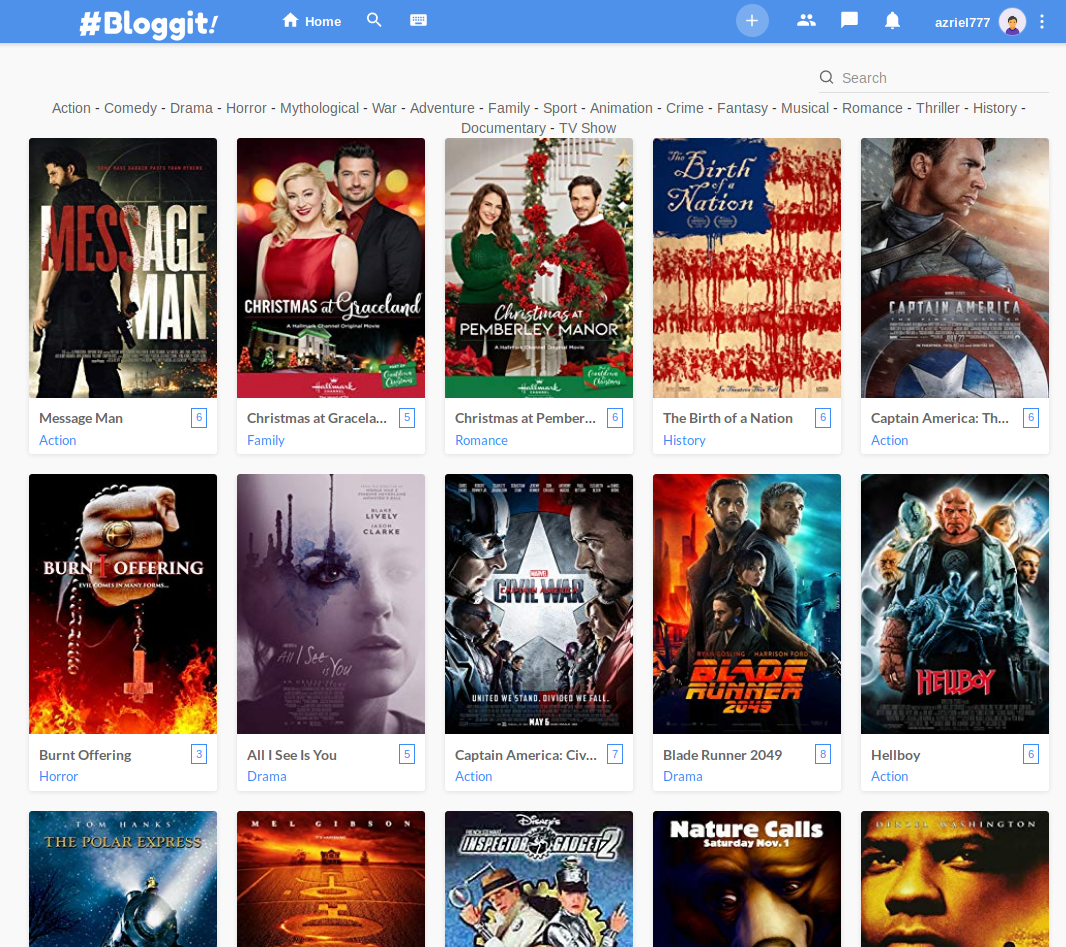Click the azriel777 user avatar
The image size is (1066, 947).
[x=1012, y=22]
